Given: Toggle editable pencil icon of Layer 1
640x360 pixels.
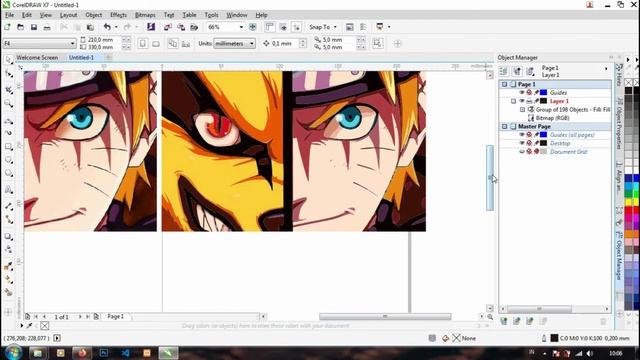Looking at the screenshot, I should tap(536, 101).
